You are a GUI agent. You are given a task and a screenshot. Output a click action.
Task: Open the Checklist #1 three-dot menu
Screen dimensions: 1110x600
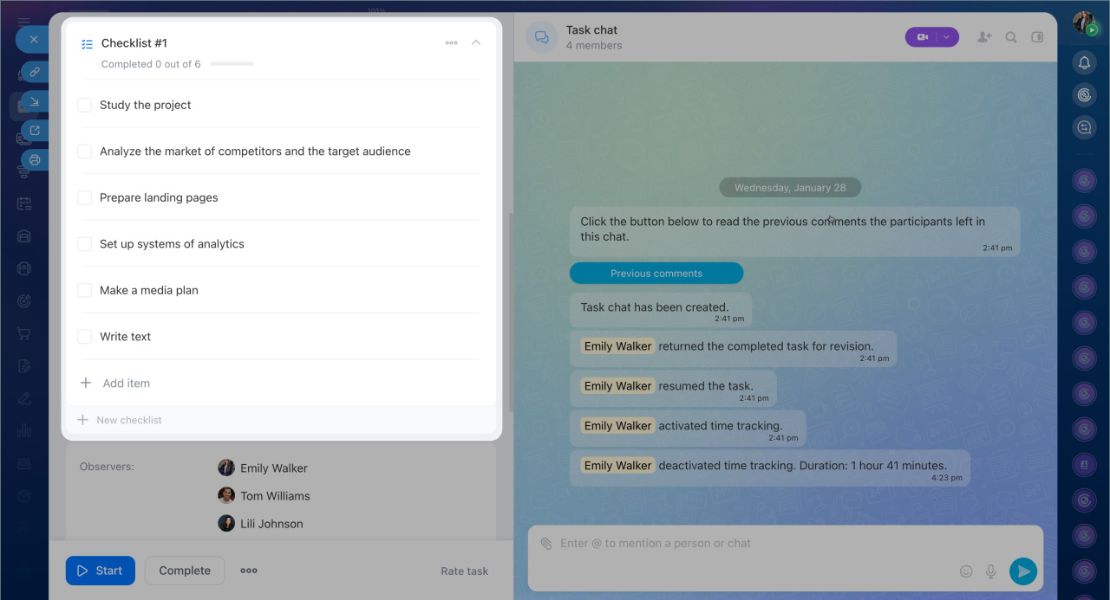tap(451, 43)
